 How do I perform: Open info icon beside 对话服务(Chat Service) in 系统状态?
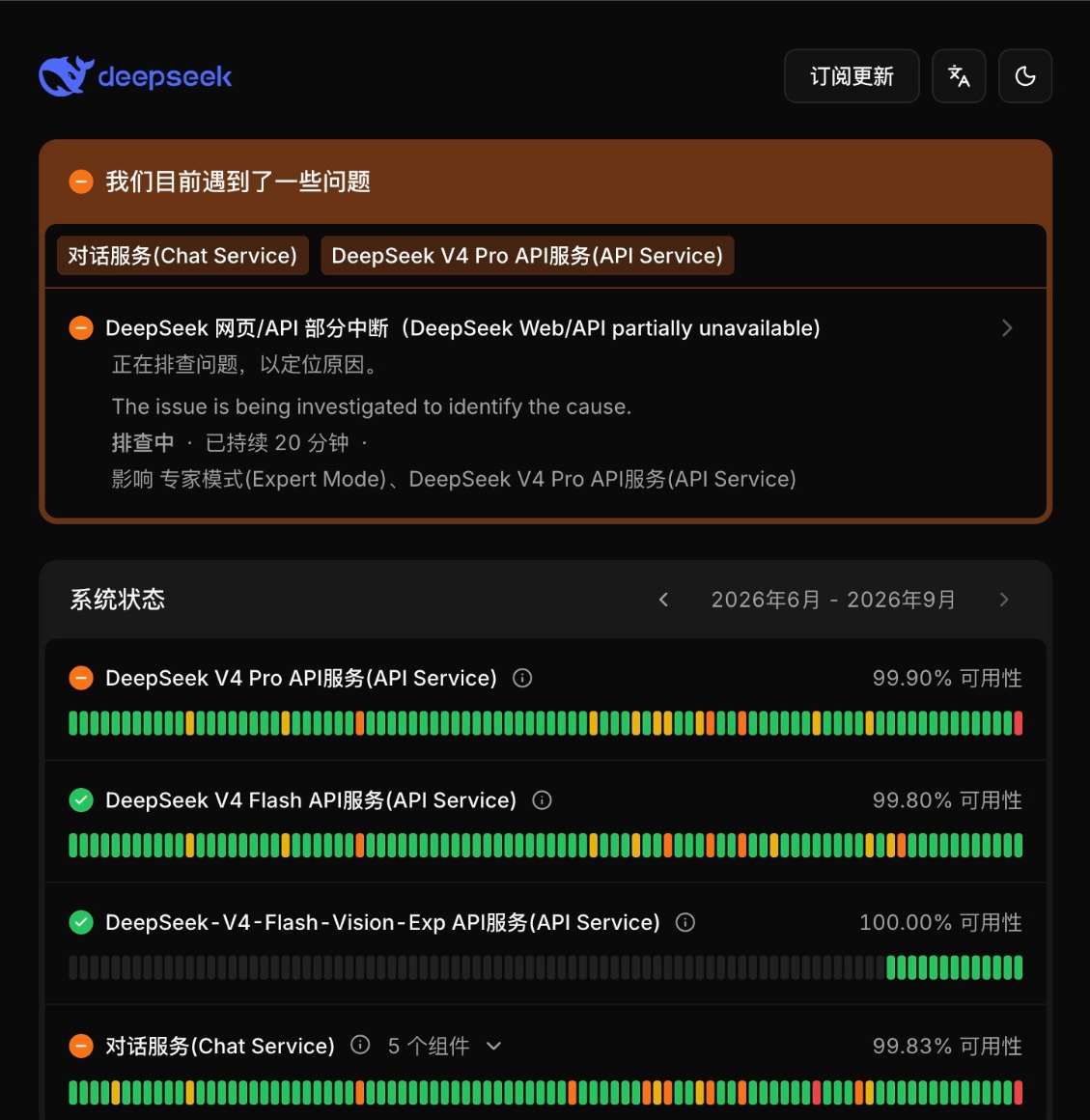tap(360, 1045)
